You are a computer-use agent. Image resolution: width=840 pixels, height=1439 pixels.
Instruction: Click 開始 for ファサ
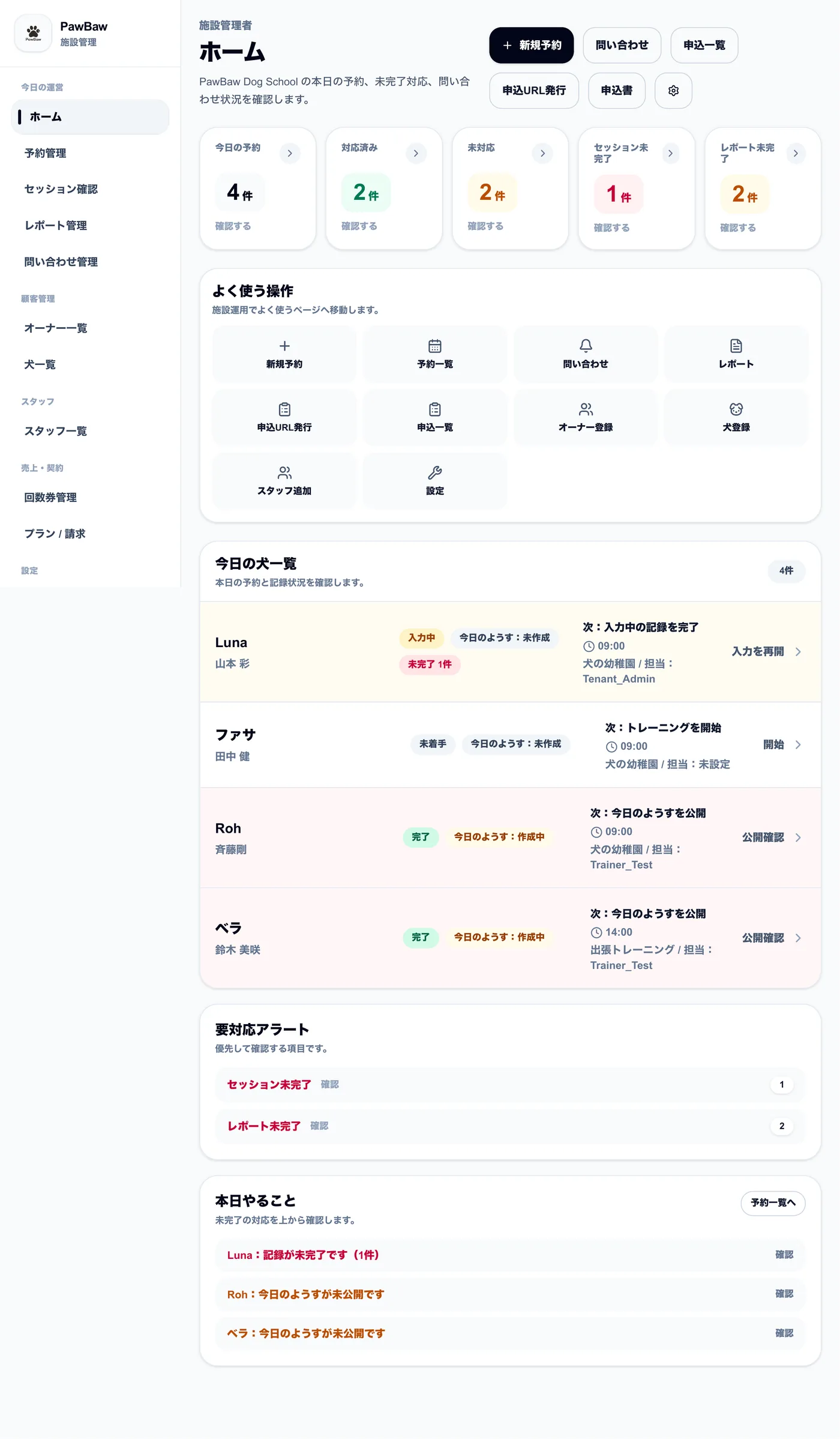click(773, 745)
